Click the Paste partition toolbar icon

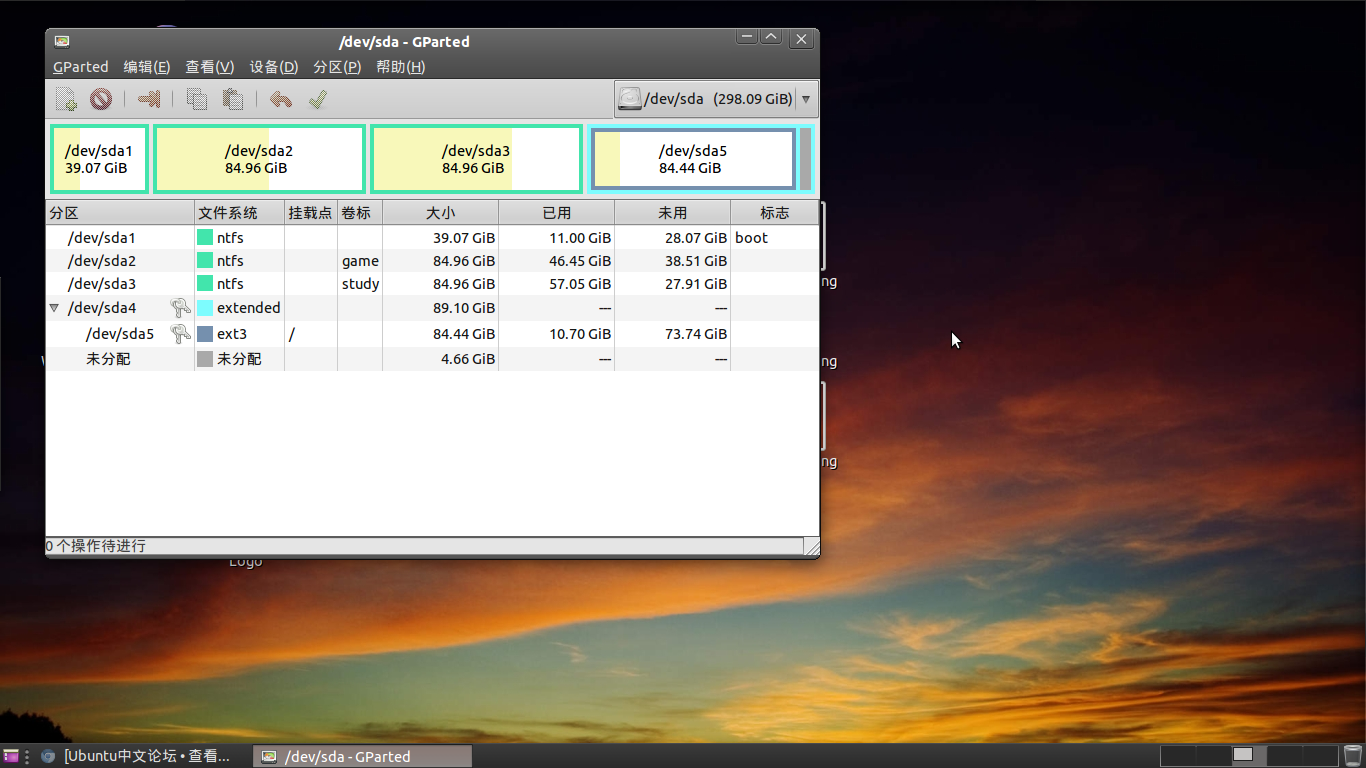click(233, 99)
